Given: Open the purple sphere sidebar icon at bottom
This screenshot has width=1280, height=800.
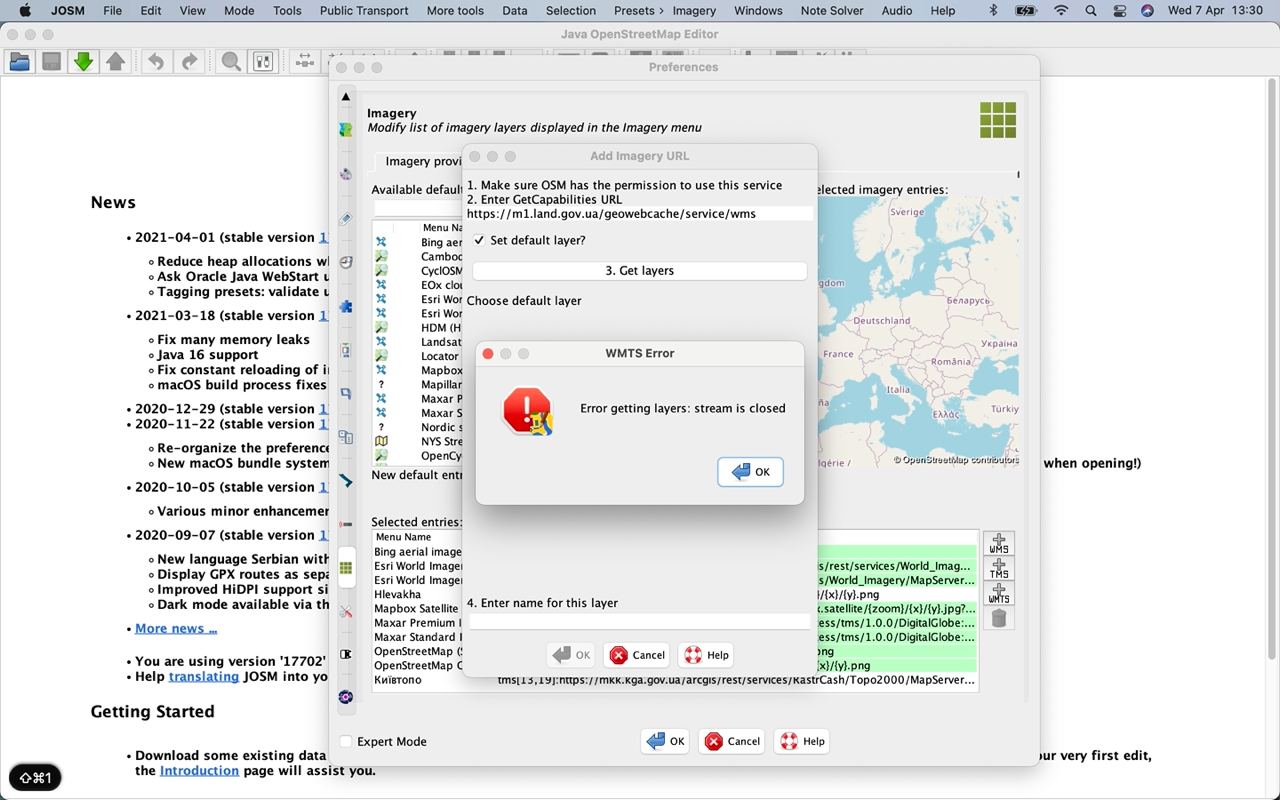Looking at the screenshot, I should pyautogui.click(x=346, y=697).
